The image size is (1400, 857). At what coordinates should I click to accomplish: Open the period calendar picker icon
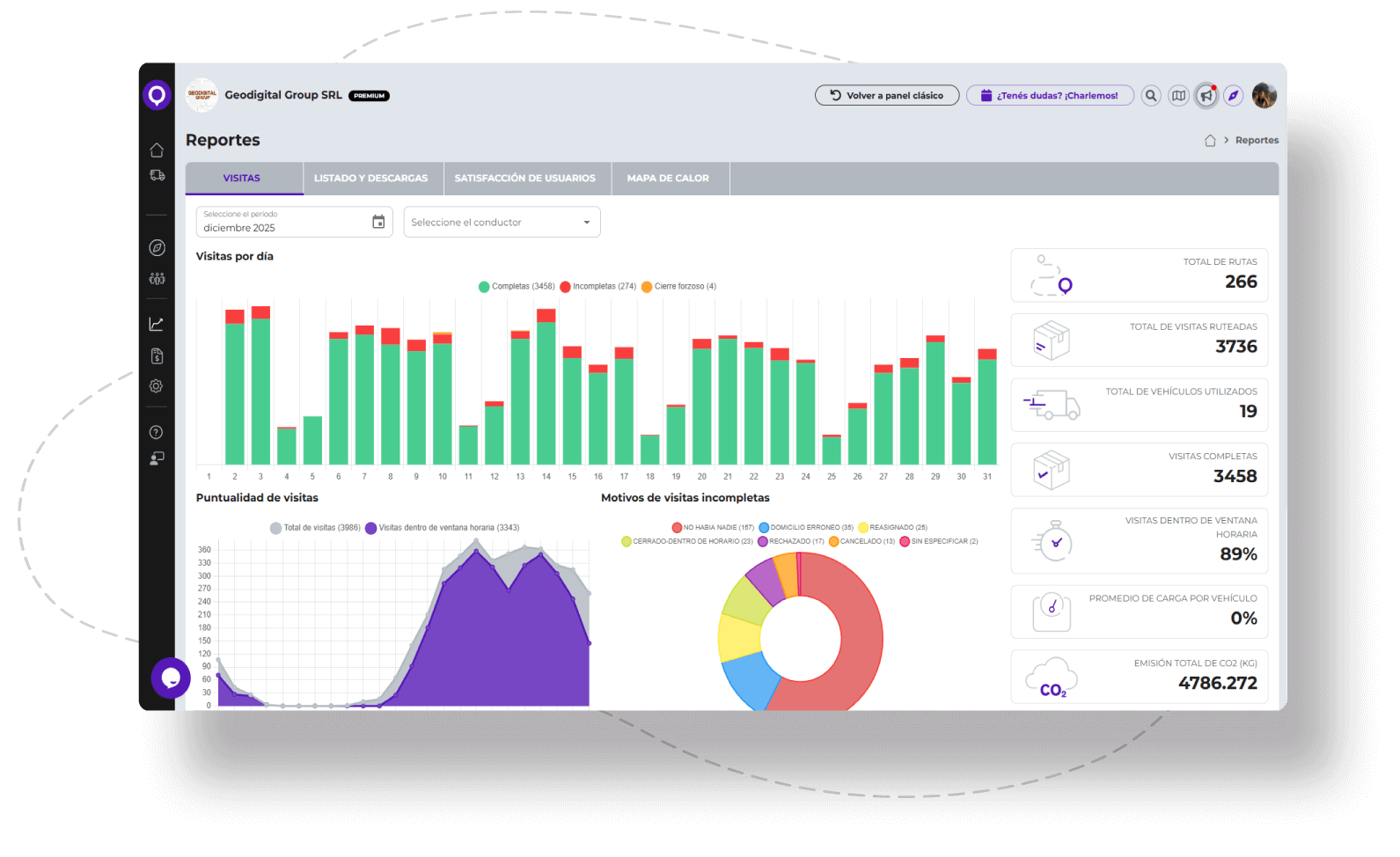click(x=378, y=223)
